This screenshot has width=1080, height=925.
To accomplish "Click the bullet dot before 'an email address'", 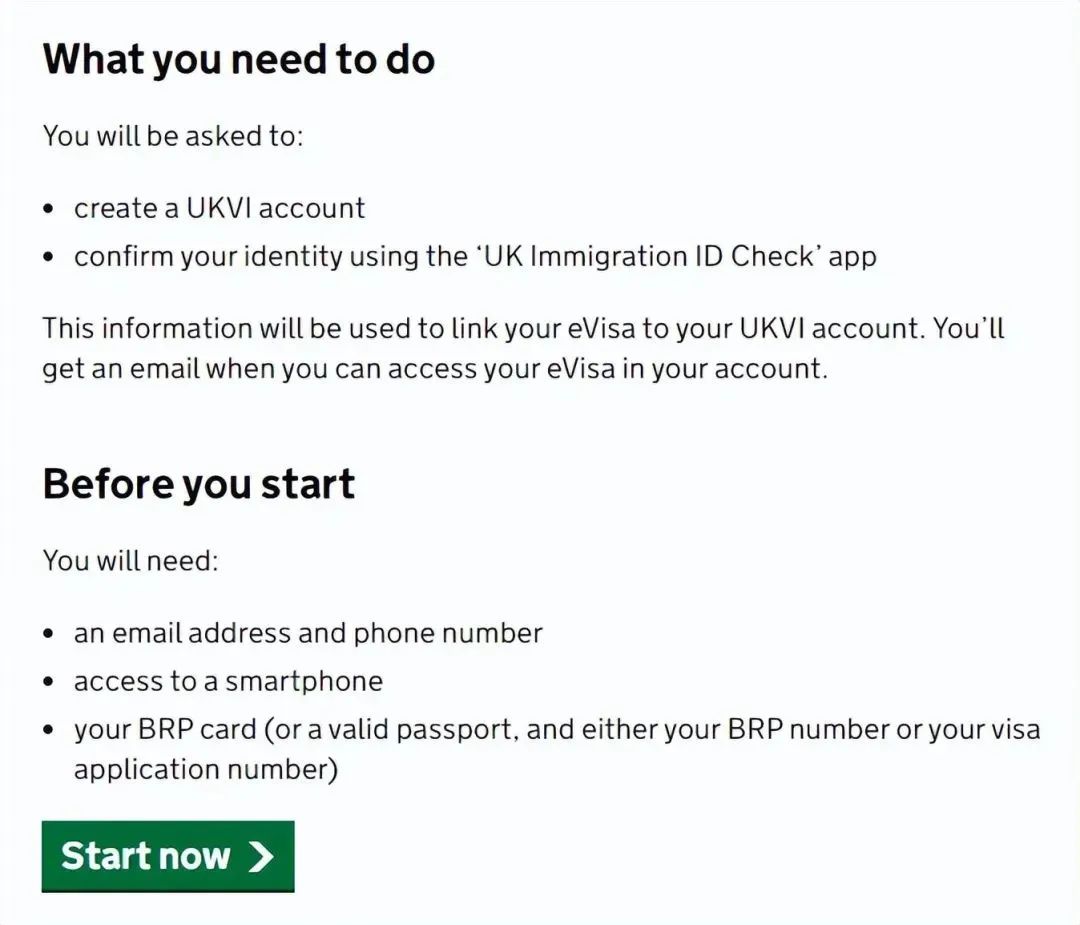I will [x=48, y=634].
